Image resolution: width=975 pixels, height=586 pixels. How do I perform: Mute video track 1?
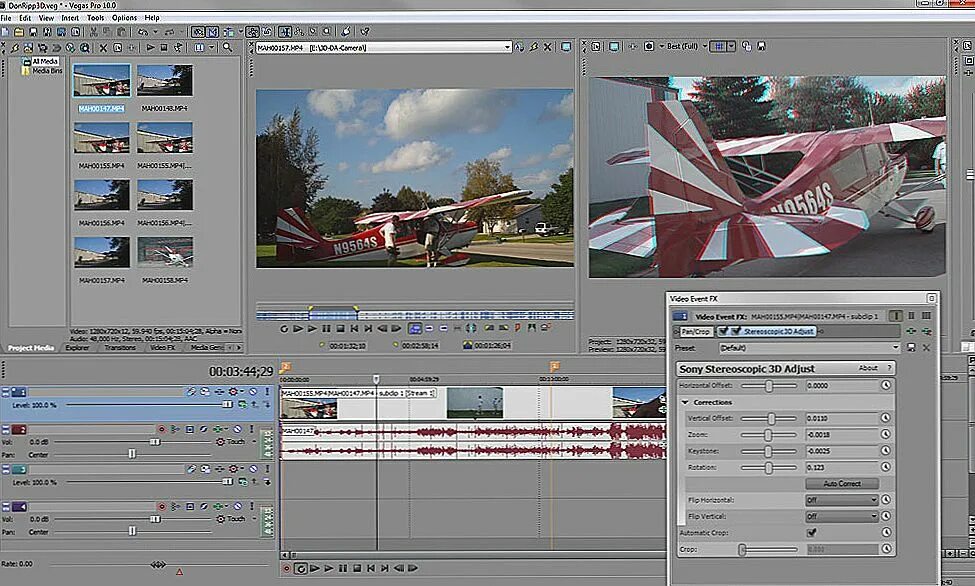click(252, 391)
